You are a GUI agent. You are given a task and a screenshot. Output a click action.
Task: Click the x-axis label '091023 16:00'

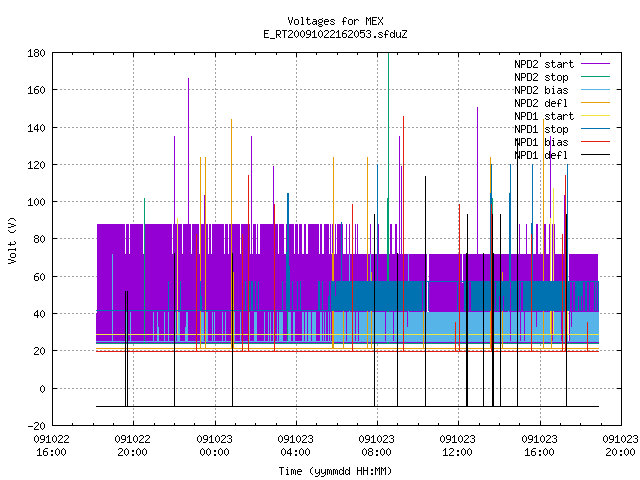(539, 446)
